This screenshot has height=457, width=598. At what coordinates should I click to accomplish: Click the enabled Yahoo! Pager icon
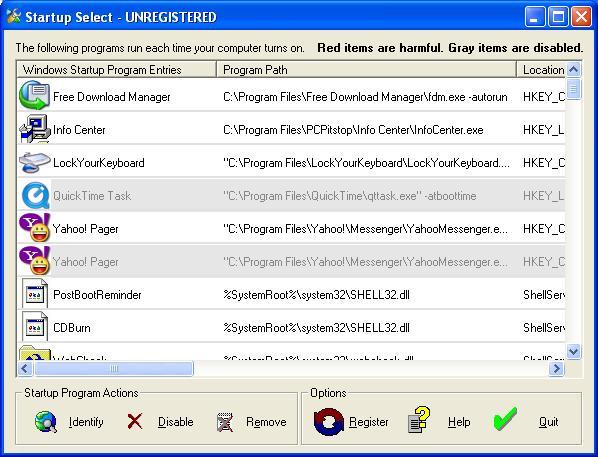35,228
